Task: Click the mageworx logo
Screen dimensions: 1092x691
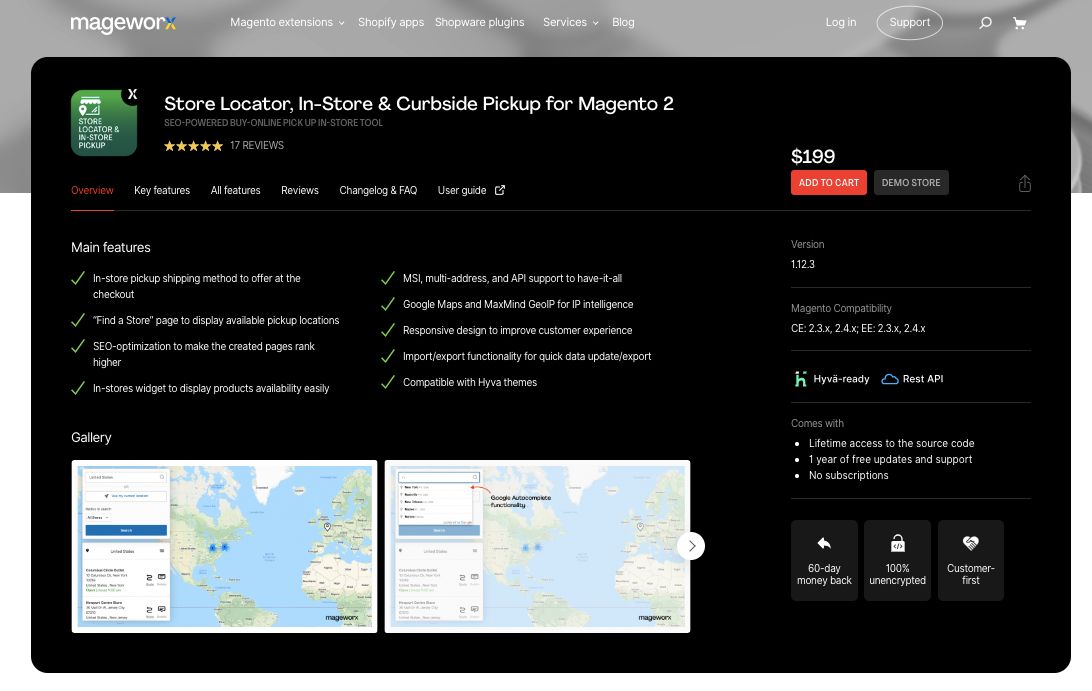Action: 123,23
